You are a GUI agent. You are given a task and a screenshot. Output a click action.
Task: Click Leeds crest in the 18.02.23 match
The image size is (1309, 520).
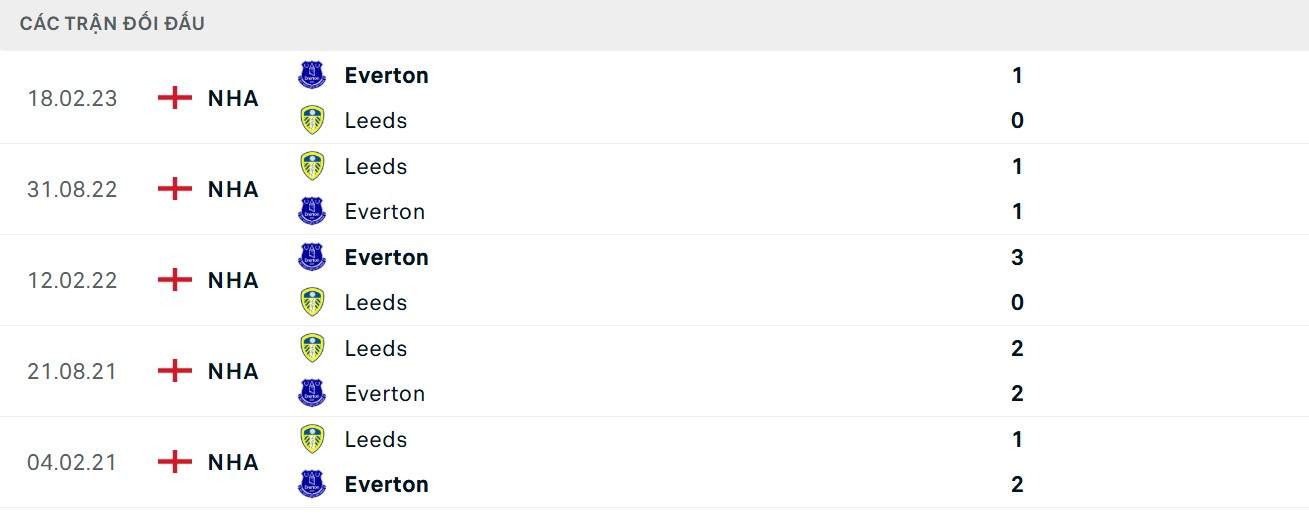tap(312, 120)
